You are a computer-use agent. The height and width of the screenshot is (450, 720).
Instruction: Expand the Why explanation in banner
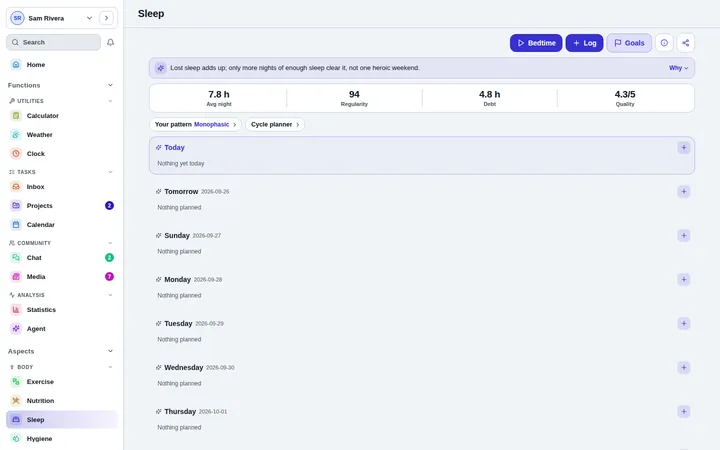(x=678, y=68)
